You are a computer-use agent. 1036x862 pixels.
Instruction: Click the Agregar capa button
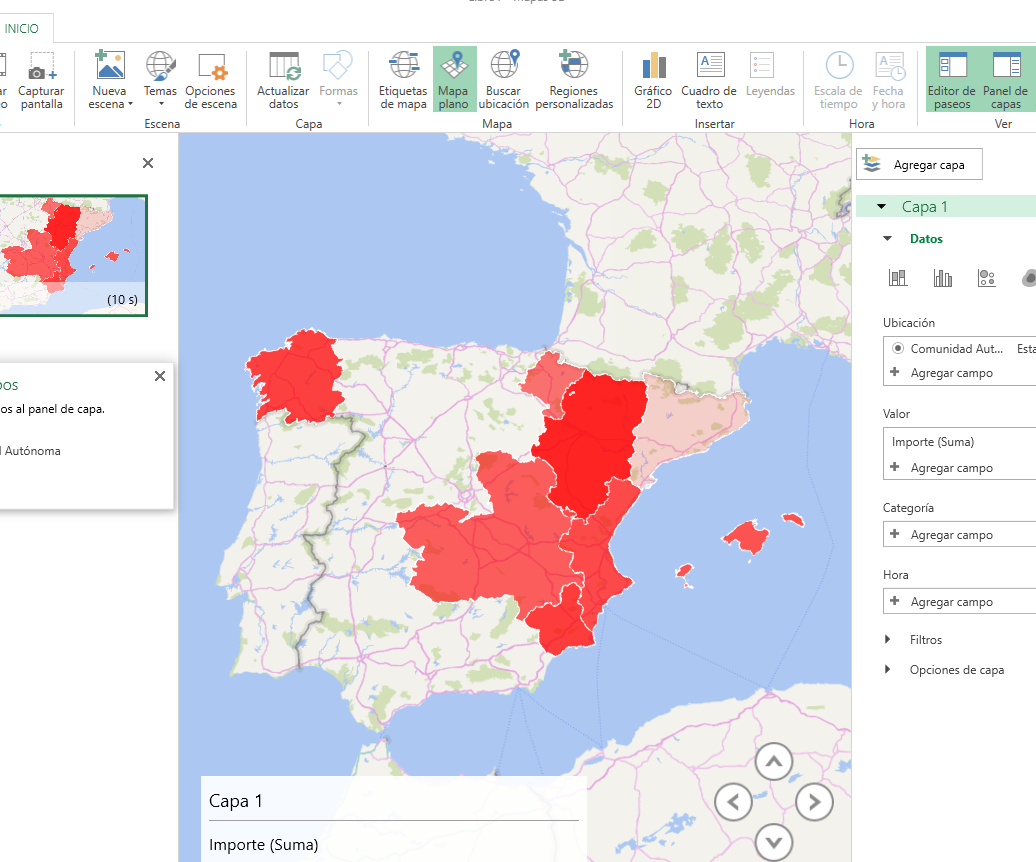pyautogui.click(x=918, y=164)
